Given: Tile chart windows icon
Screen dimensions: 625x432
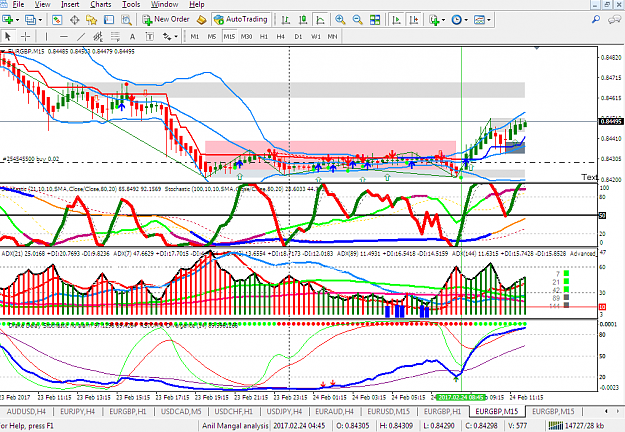Looking at the screenshot, I should pyautogui.click(x=375, y=20).
